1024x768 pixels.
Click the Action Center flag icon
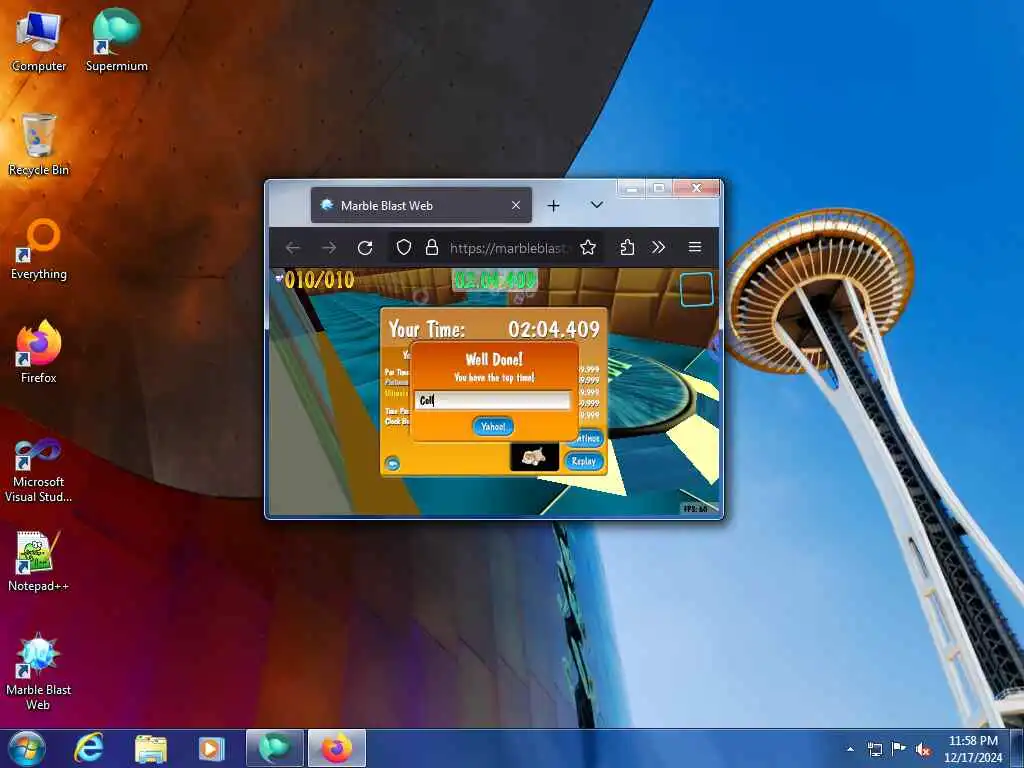click(x=899, y=749)
